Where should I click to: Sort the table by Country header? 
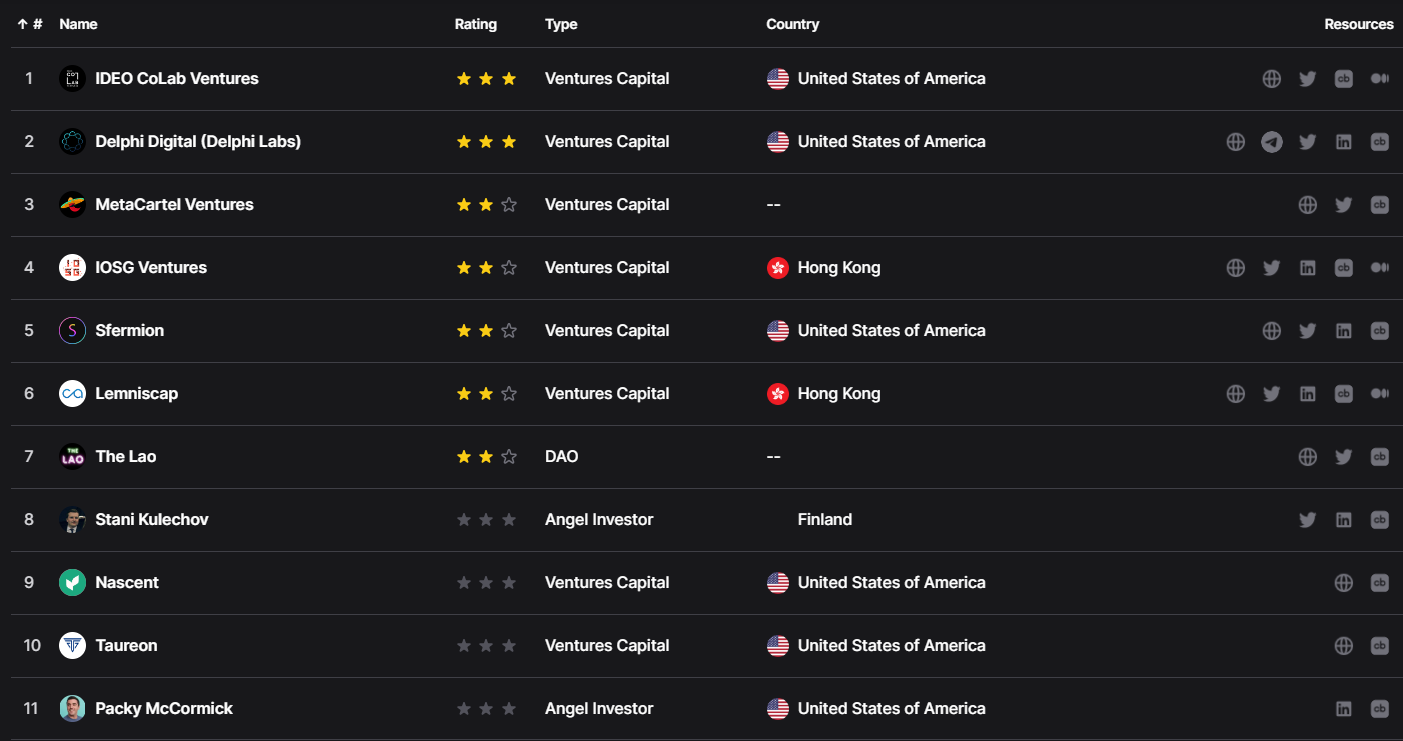click(x=792, y=24)
